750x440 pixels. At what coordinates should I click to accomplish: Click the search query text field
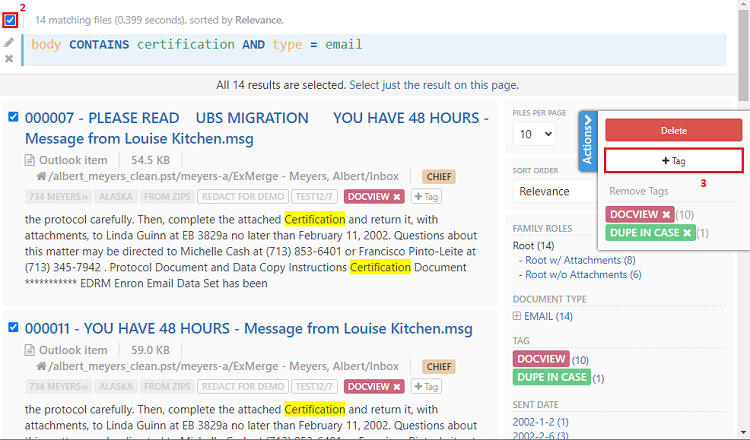[x=374, y=50]
